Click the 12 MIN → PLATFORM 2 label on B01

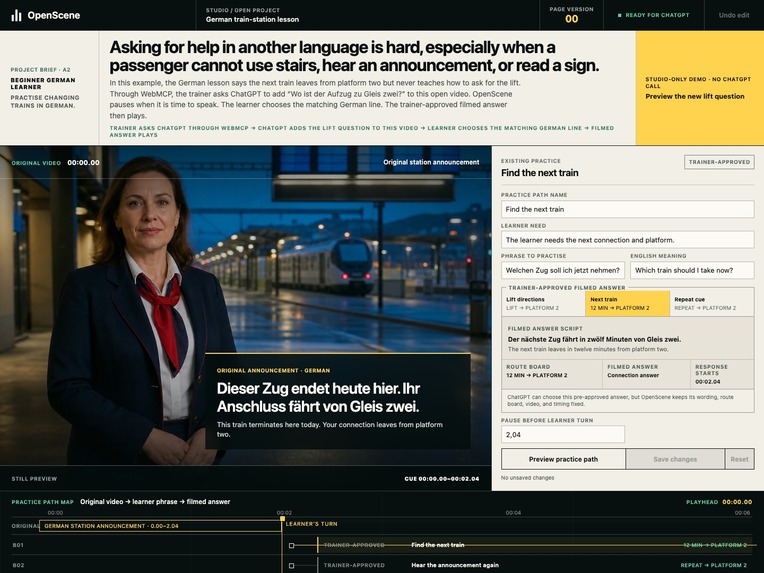(x=715, y=545)
